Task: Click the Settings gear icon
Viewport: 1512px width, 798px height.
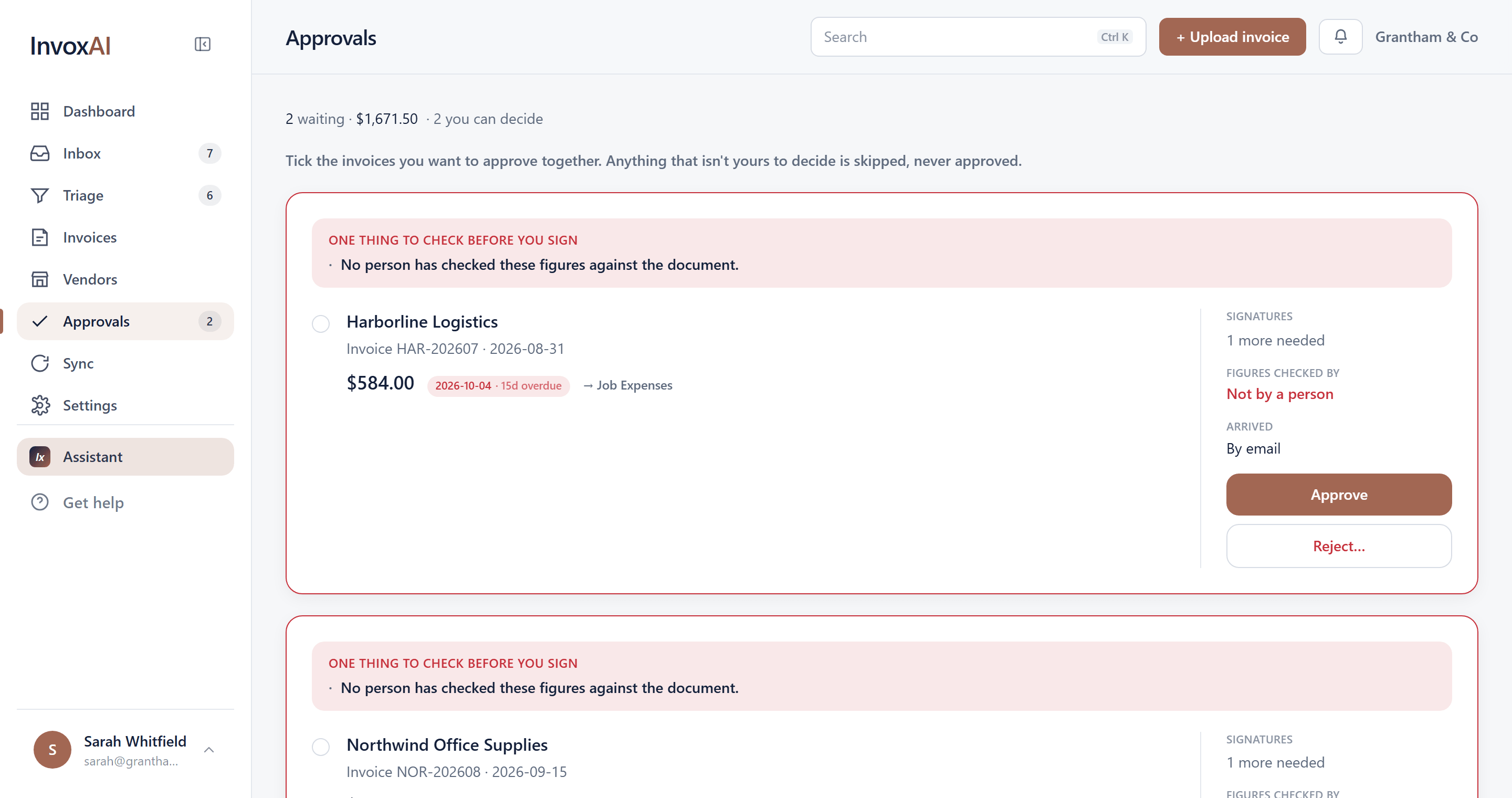Action: pyautogui.click(x=40, y=405)
